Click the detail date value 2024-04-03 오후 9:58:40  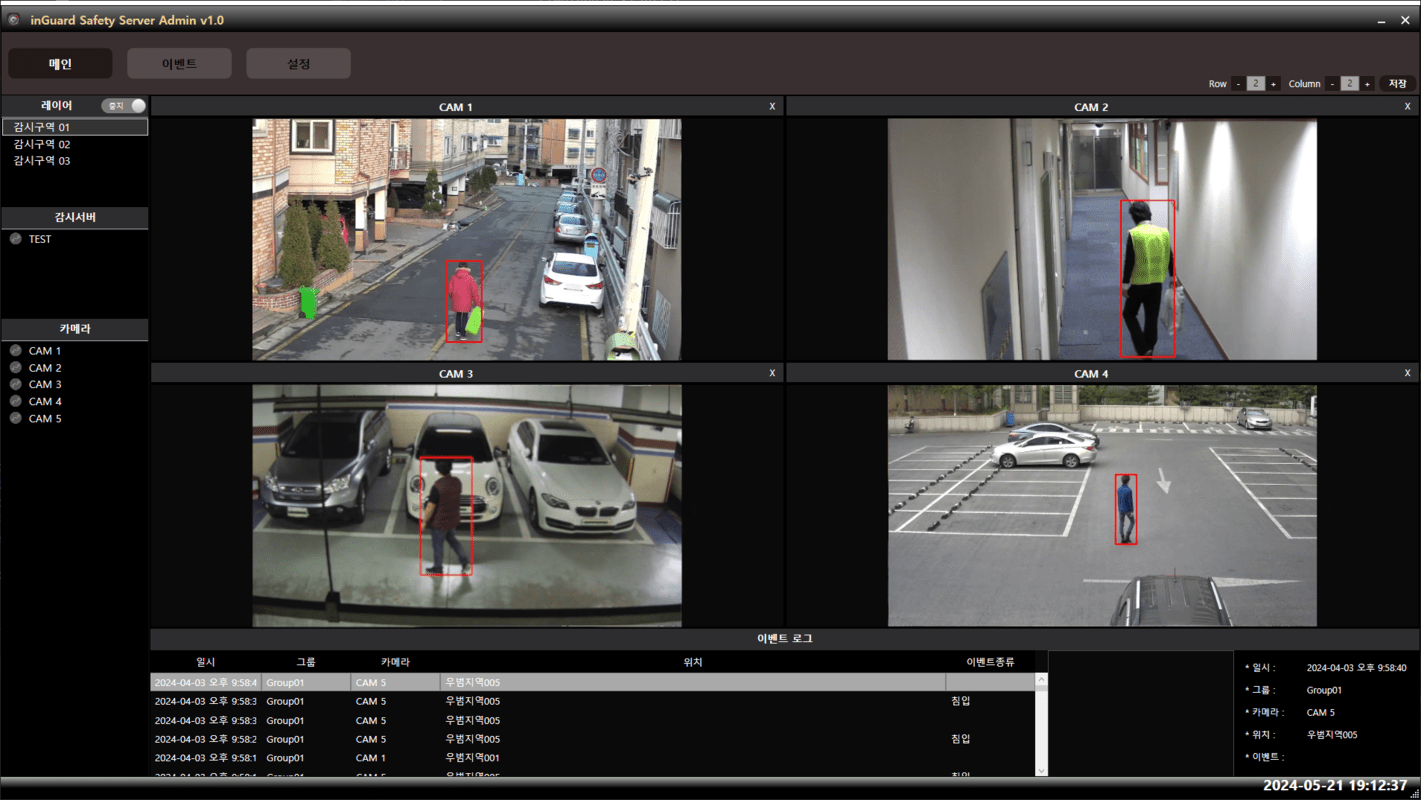click(x=1356, y=668)
